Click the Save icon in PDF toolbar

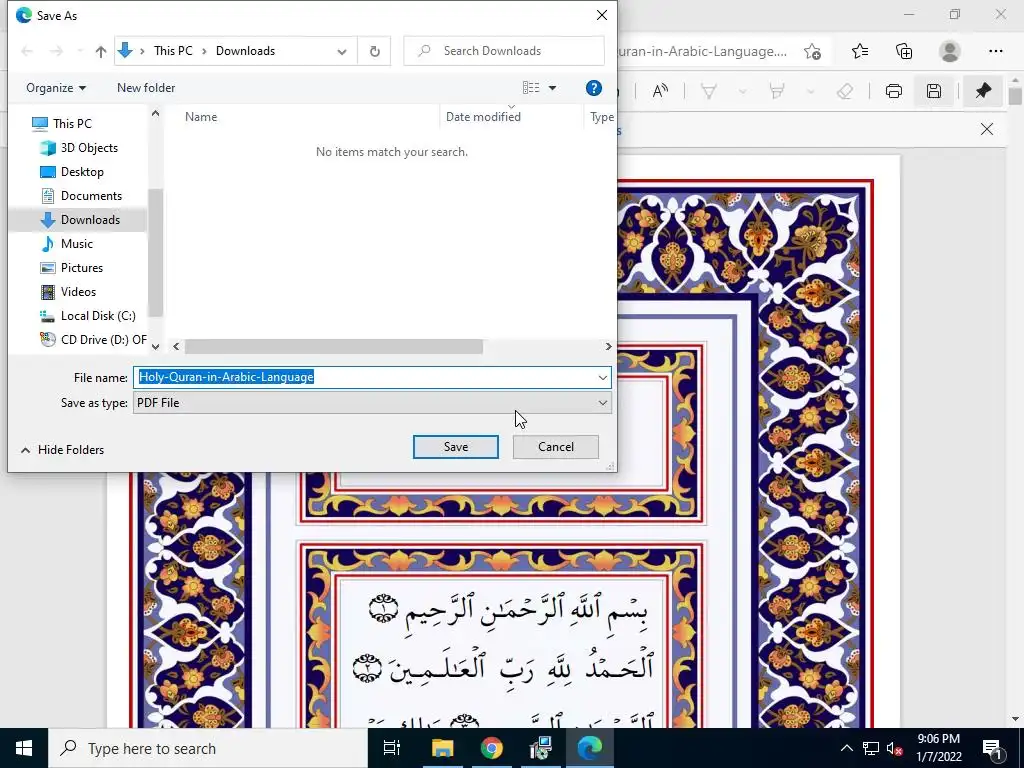tap(934, 91)
